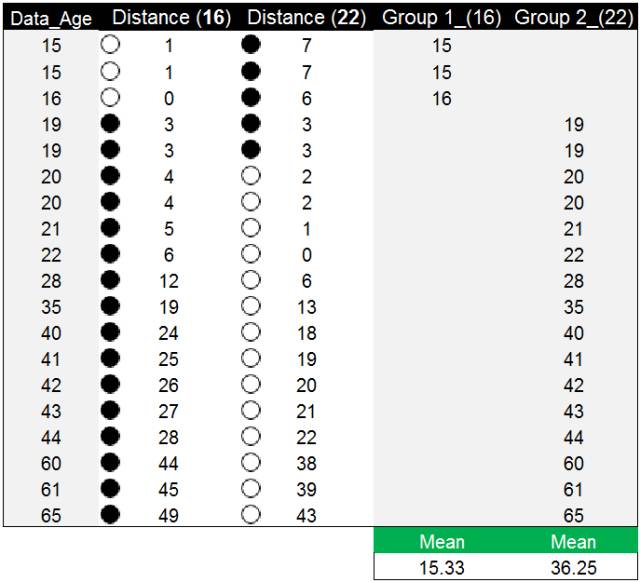The image size is (640, 582).
Task: Select the filled circle next to distance 12
Action: click(110, 280)
